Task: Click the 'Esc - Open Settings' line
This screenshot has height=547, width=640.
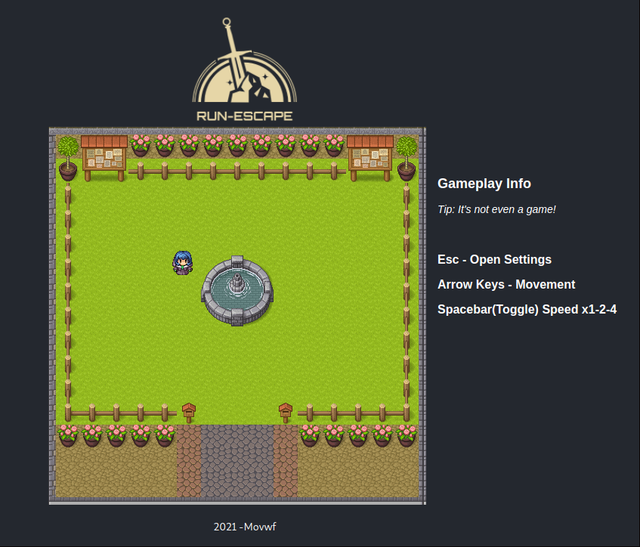Action: tap(494, 260)
